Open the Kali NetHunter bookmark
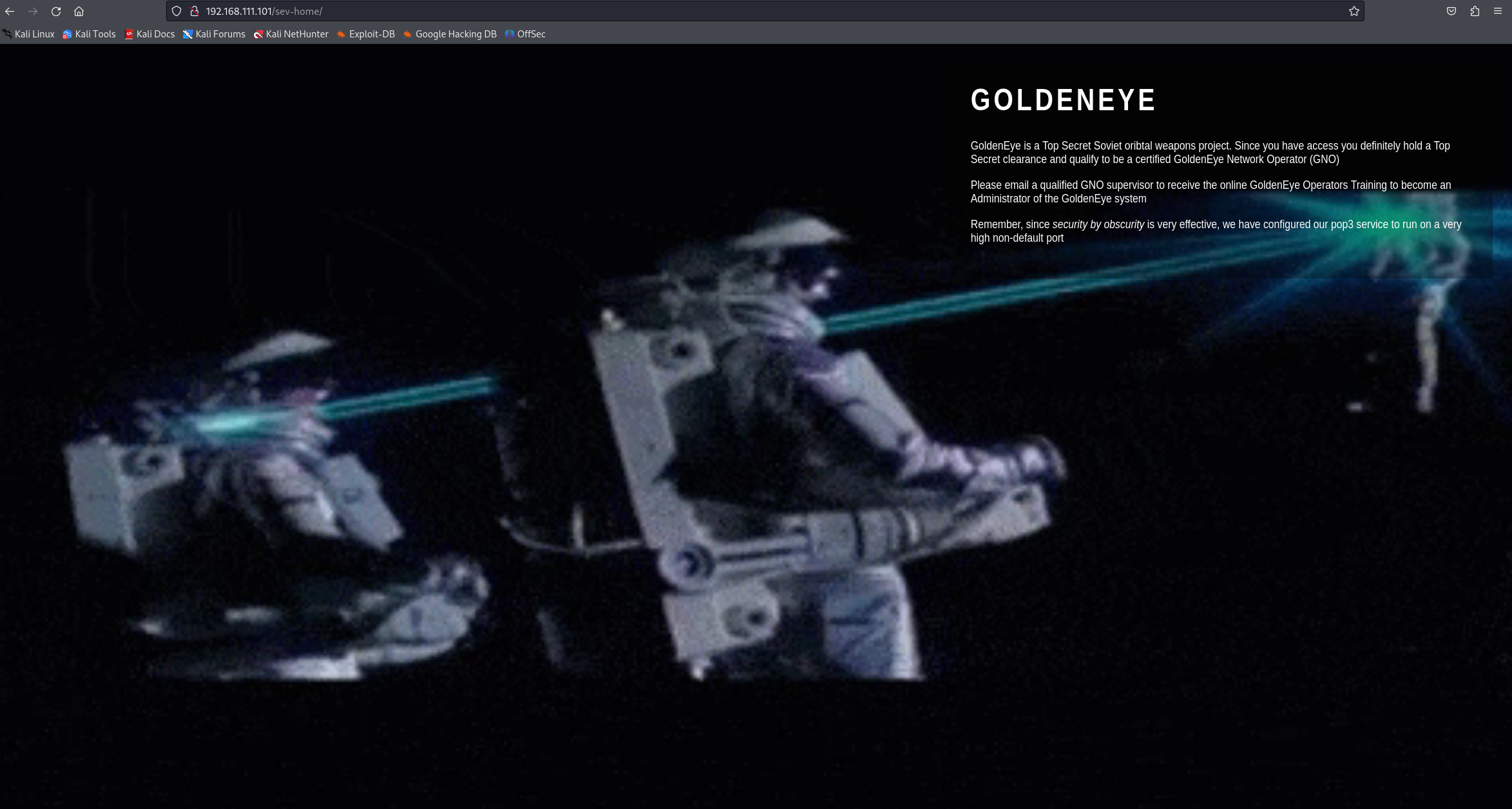 click(x=291, y=34)
